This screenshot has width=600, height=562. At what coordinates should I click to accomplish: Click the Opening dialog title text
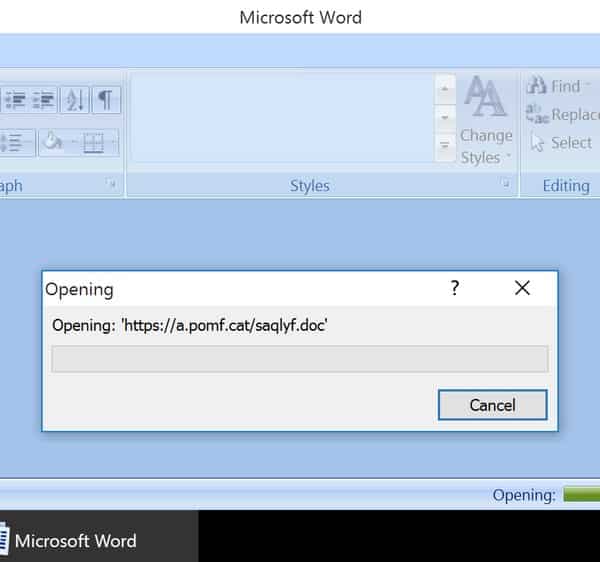(79, 290)
